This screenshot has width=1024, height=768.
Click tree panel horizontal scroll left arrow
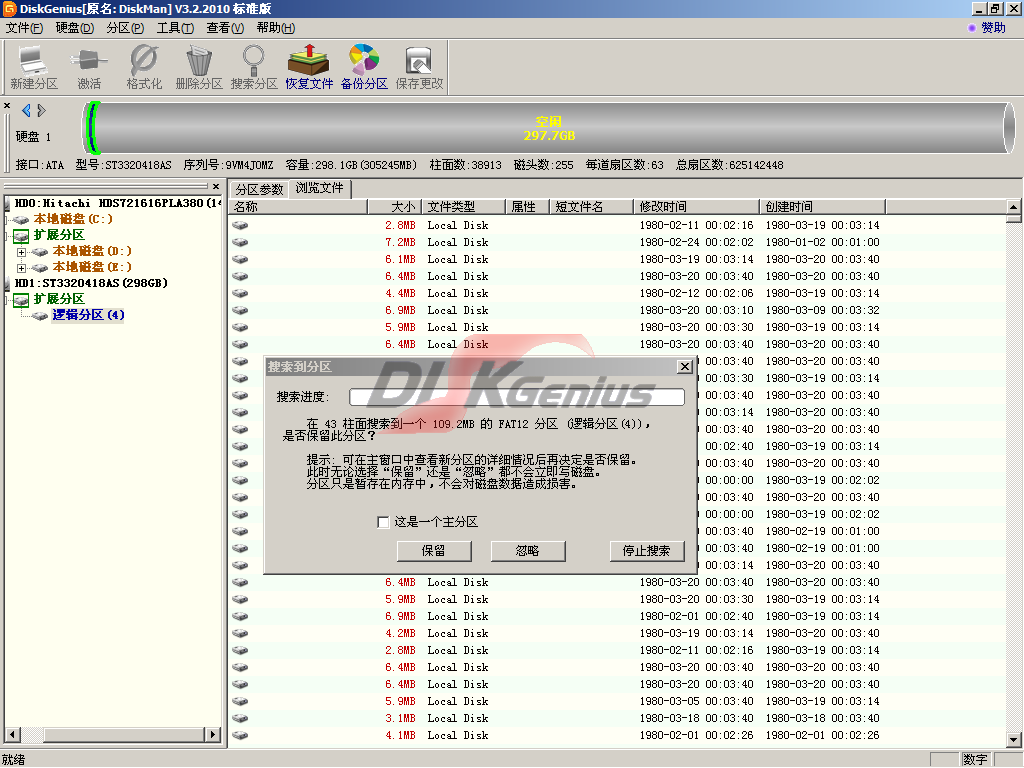[12, 734]
